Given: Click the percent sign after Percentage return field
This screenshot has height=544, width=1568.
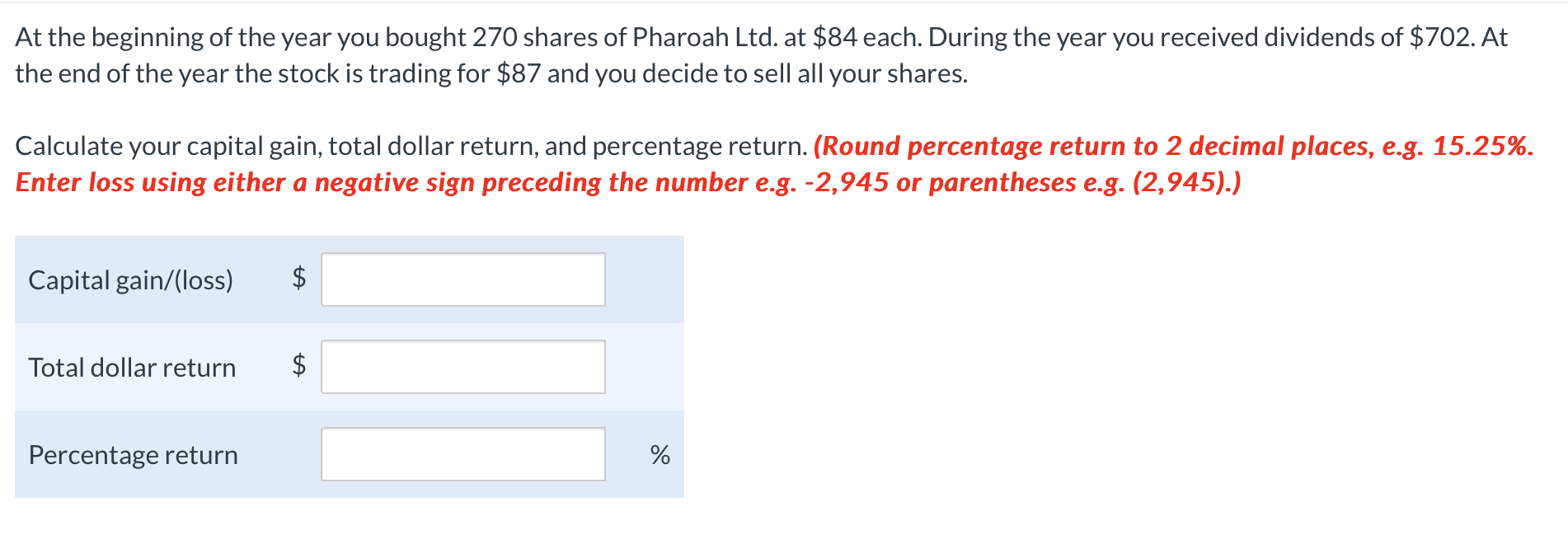Looking at the screenshot, I should pyautogui.click(x=658, y=454).
